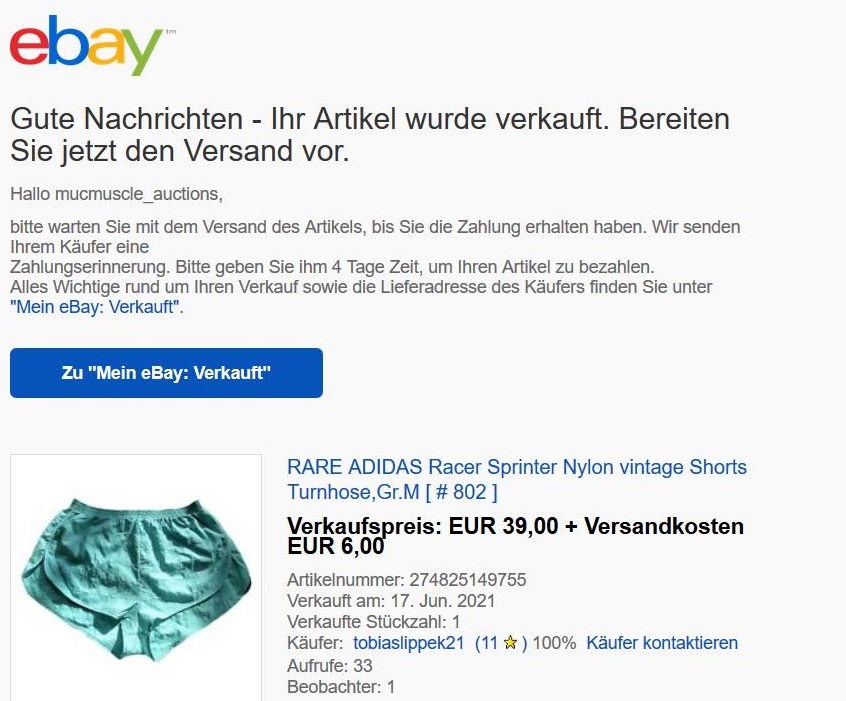Select the Käufer kontaktieren link
The image size is (846, 701).
coord(661,643)
